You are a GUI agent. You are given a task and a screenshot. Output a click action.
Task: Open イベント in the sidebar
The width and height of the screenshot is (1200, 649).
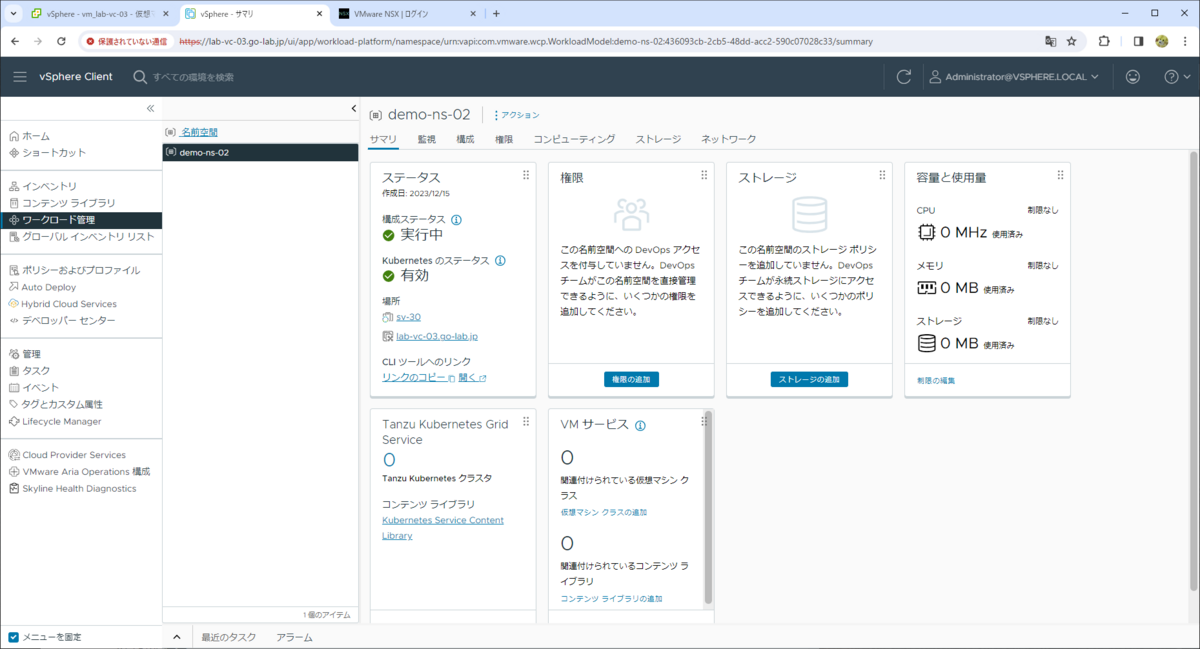pyautogui.click(x=41, y=387)
